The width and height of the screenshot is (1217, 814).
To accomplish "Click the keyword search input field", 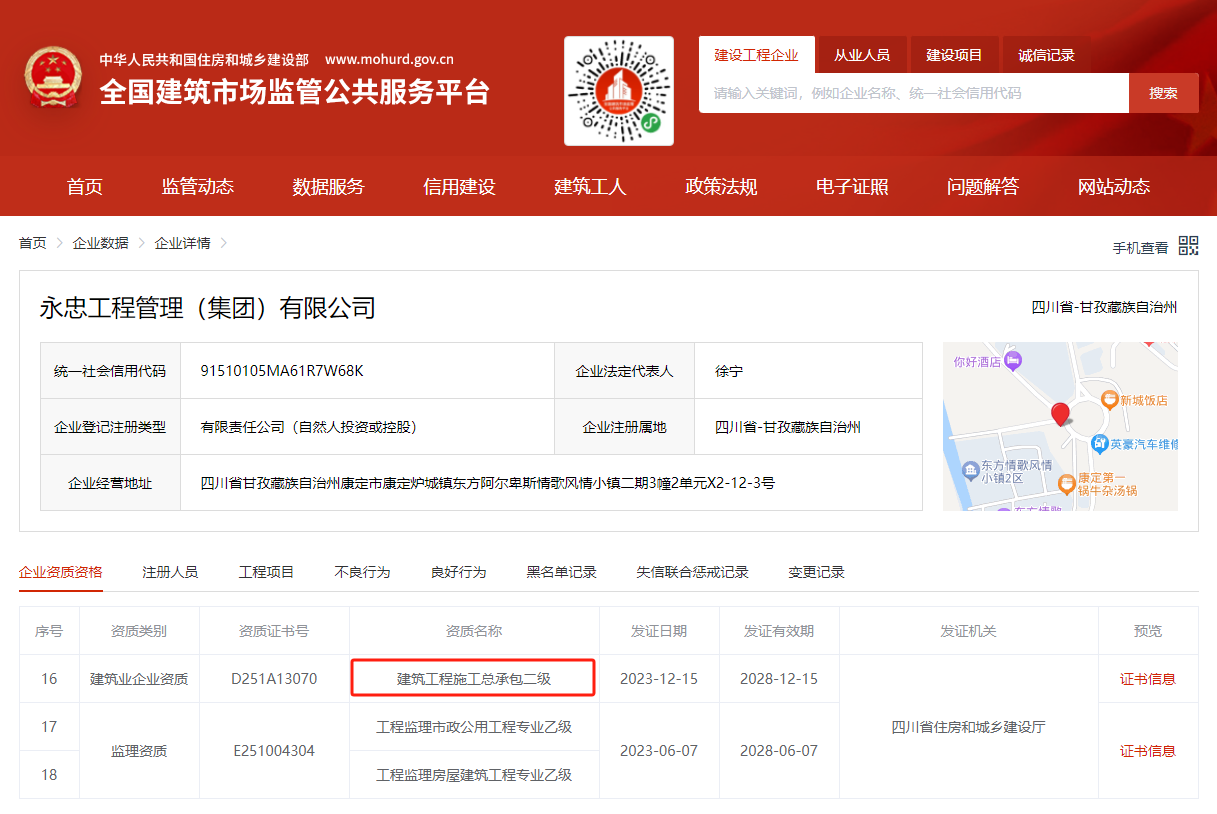I will 913,93.
